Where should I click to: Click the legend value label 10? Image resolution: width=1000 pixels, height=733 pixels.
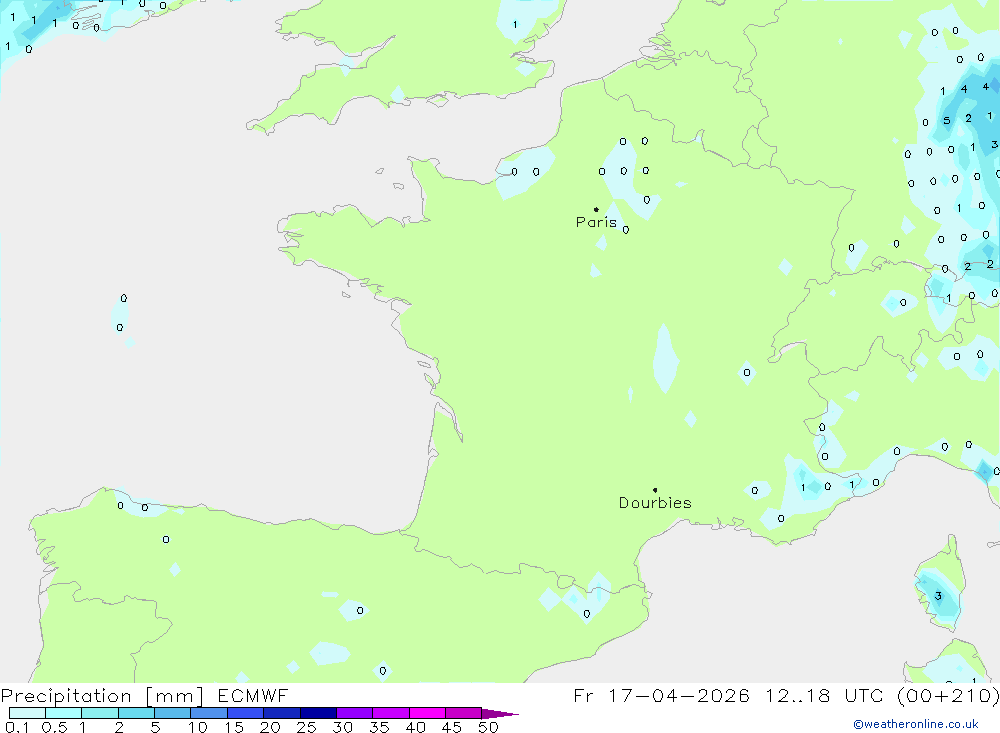click(198, 727)
